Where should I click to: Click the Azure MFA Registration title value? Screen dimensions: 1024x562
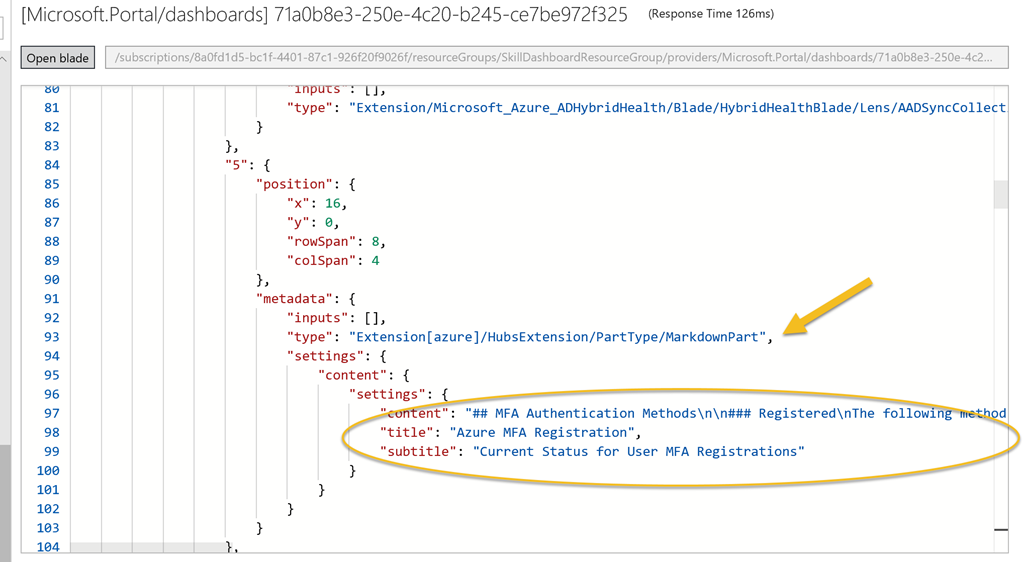point(541,432)
